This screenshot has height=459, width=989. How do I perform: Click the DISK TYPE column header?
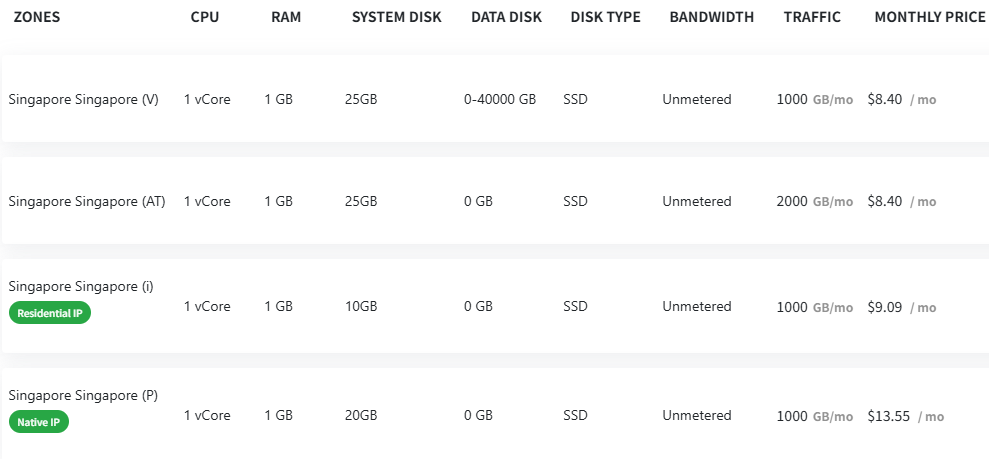click(x=605, y=17)
